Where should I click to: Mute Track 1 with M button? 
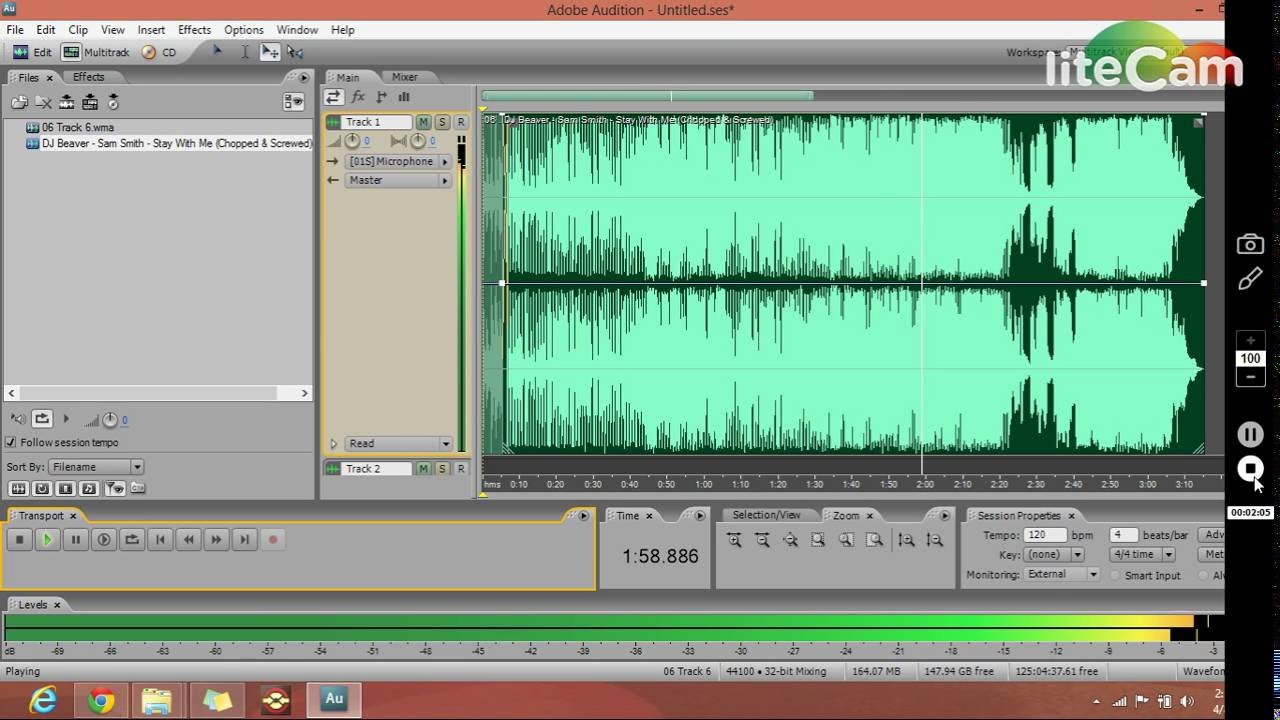(x=424, y=122)
